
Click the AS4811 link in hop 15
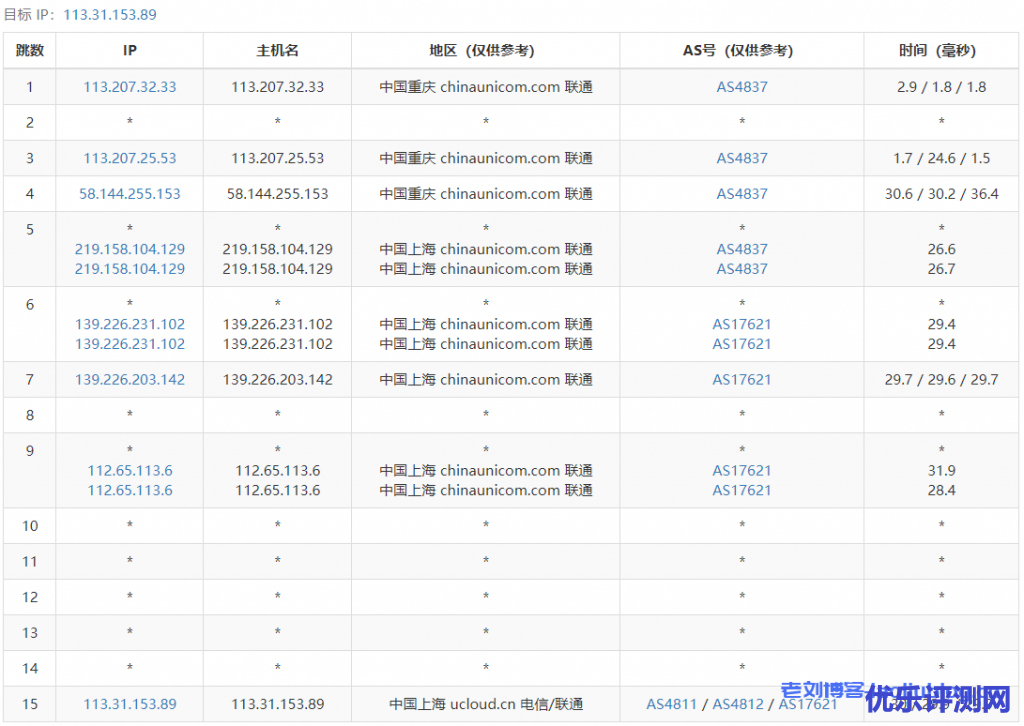coord(671,704)
